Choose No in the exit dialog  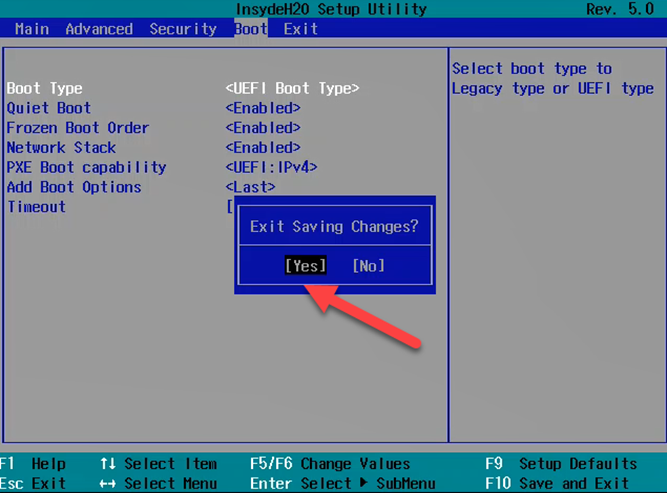[x=368, y=265]
